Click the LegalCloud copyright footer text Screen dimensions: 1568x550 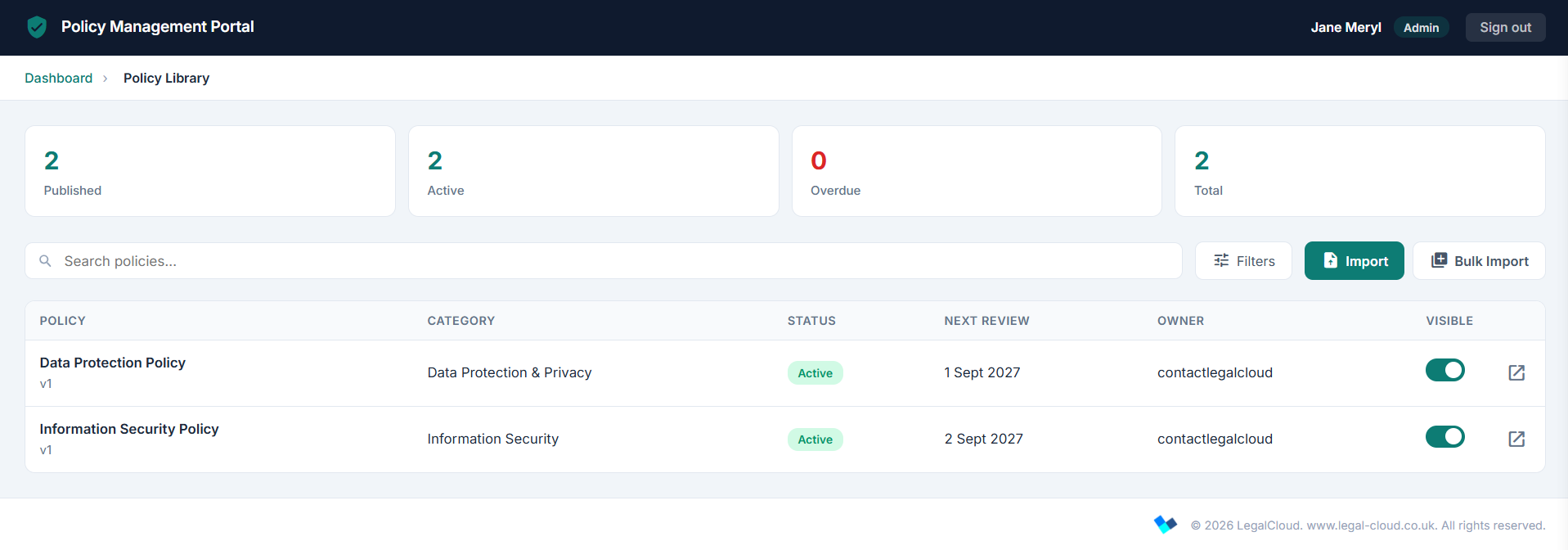point(1368,525)
